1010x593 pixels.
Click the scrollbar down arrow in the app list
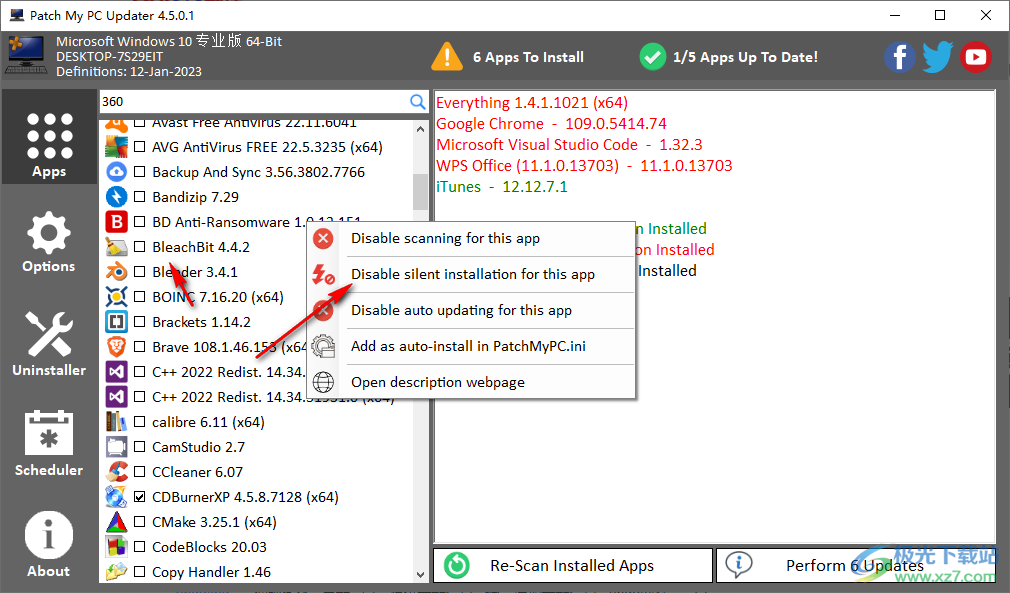pyautogui.click(x=421, y=573)
